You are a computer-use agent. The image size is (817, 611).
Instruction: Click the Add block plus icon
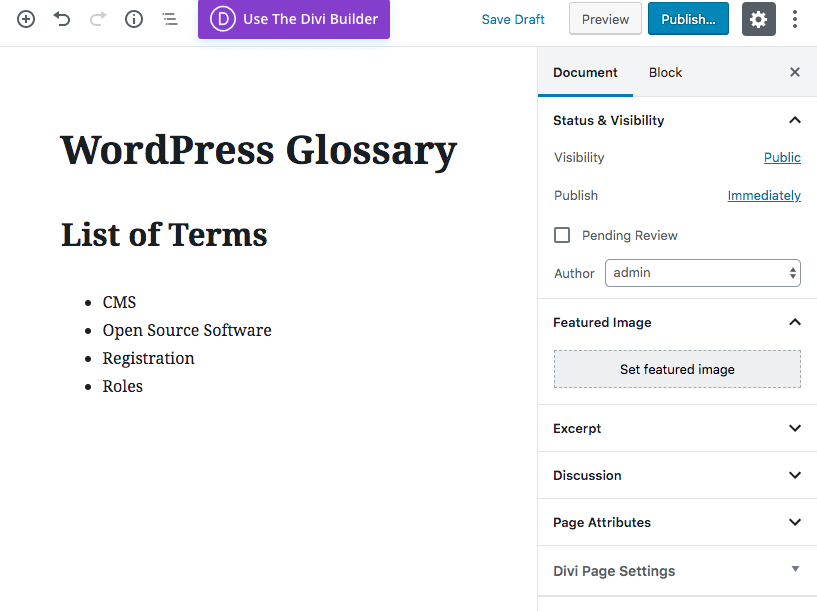[x=26, y=19]
